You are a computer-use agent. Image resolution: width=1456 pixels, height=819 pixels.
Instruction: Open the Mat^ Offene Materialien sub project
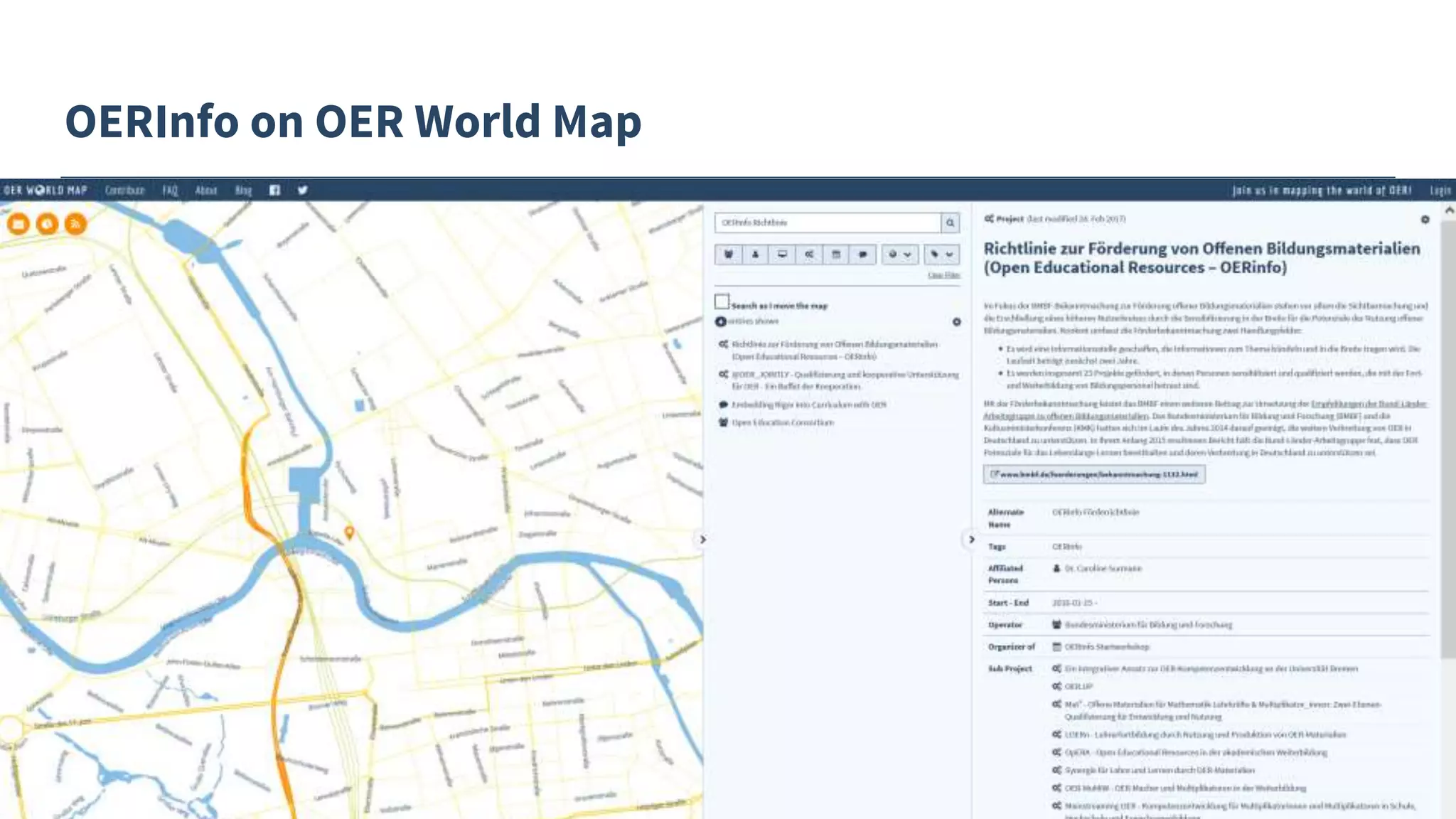[1223, 710]
